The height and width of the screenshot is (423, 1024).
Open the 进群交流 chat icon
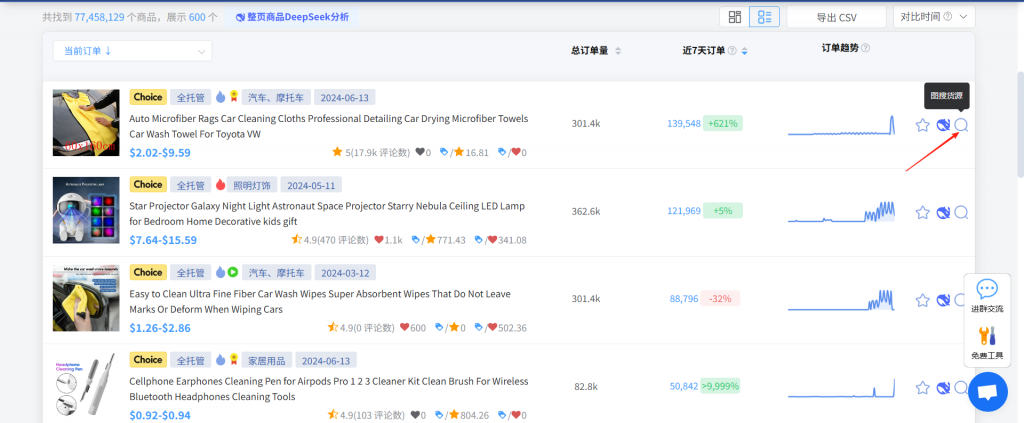pyautogui.click(x=986, y=295)
